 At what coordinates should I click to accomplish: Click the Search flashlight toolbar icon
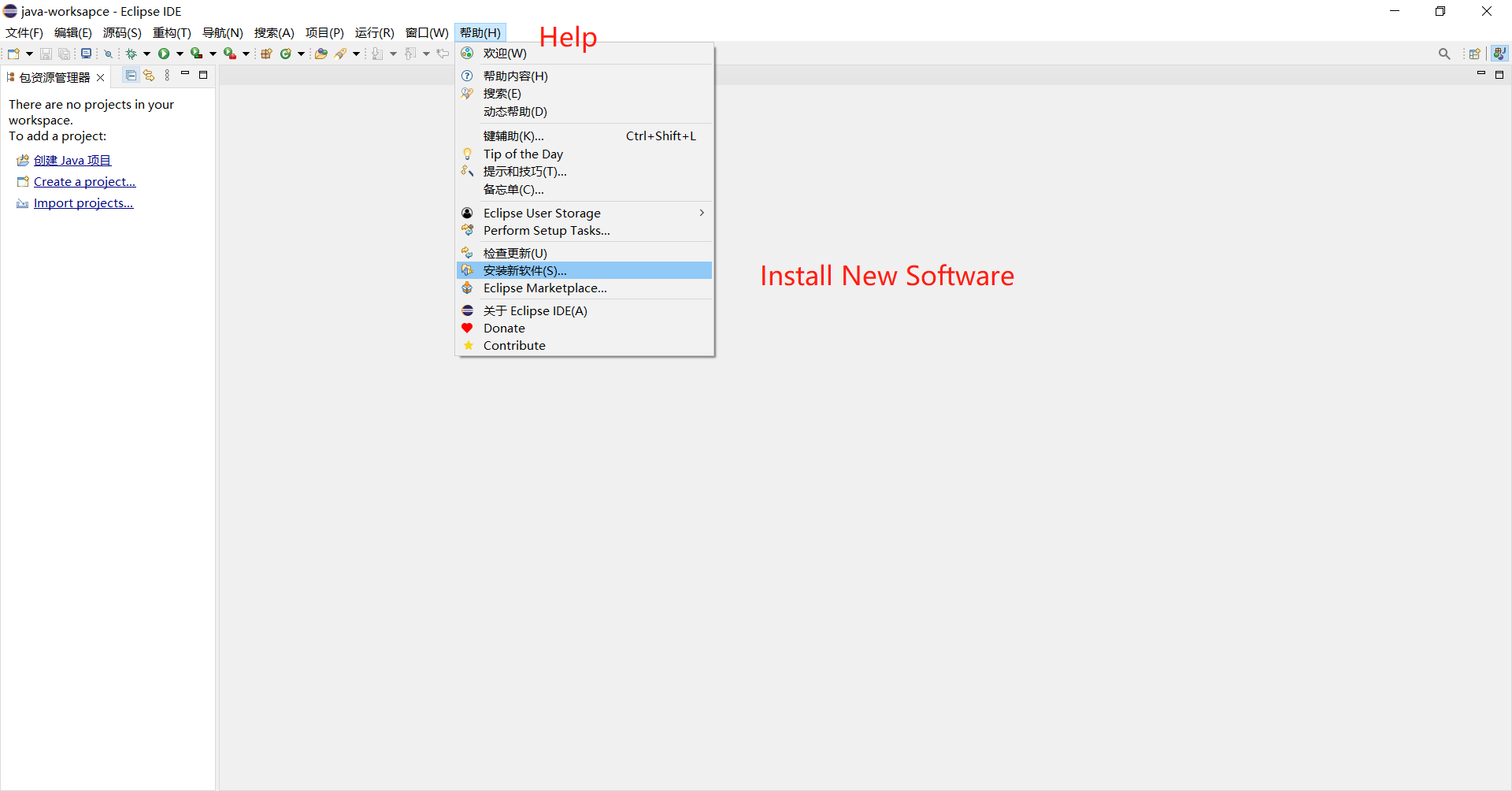click(x=340, y=54)
